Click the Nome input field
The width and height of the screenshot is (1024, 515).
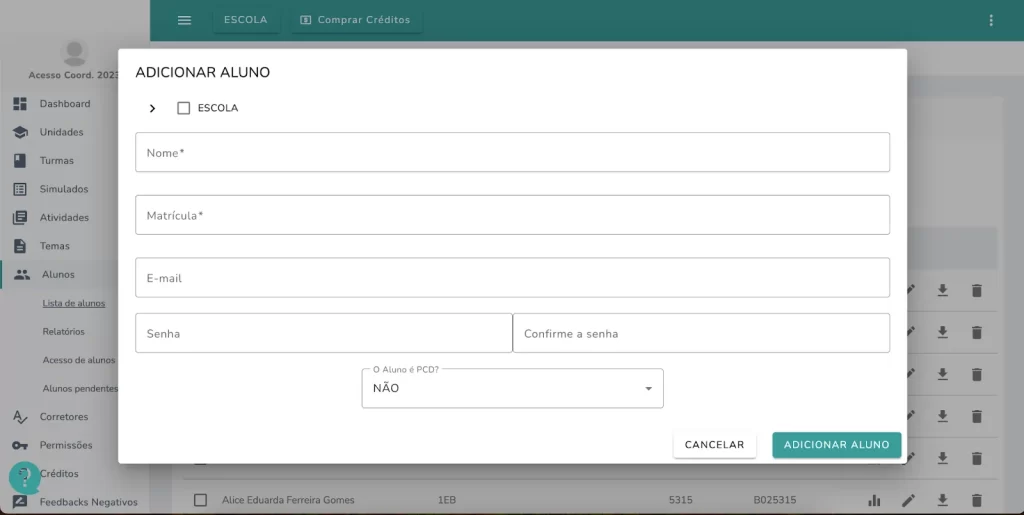513,153
